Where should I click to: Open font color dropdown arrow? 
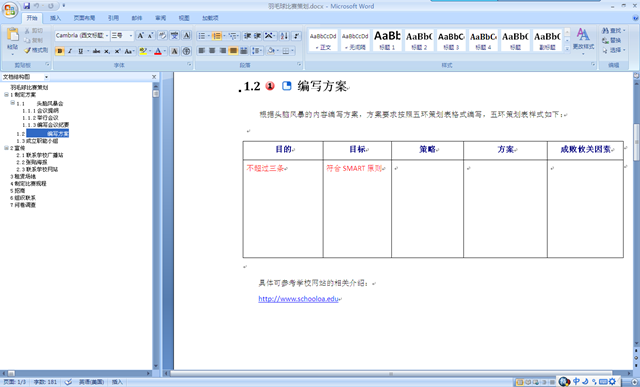click(164, 51)
